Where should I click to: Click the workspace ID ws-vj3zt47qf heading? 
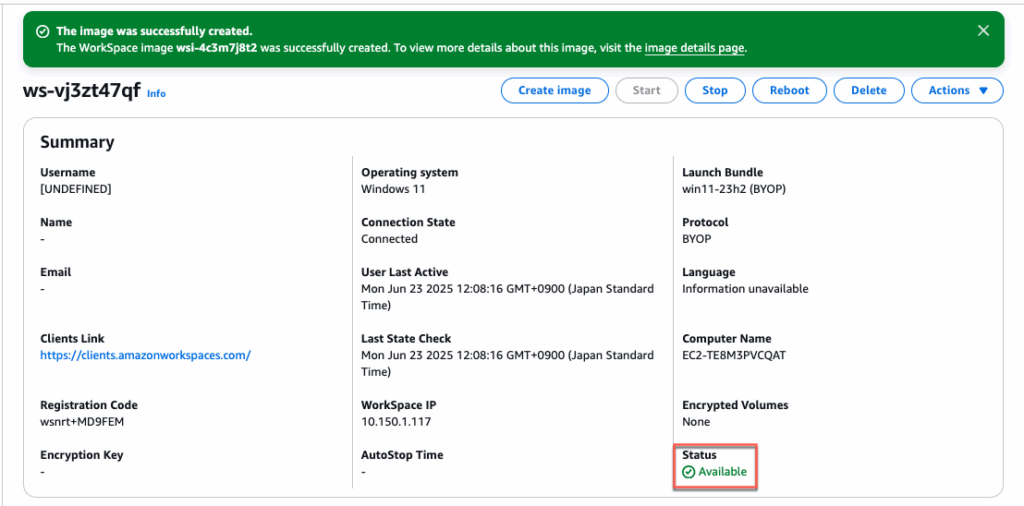81,91
